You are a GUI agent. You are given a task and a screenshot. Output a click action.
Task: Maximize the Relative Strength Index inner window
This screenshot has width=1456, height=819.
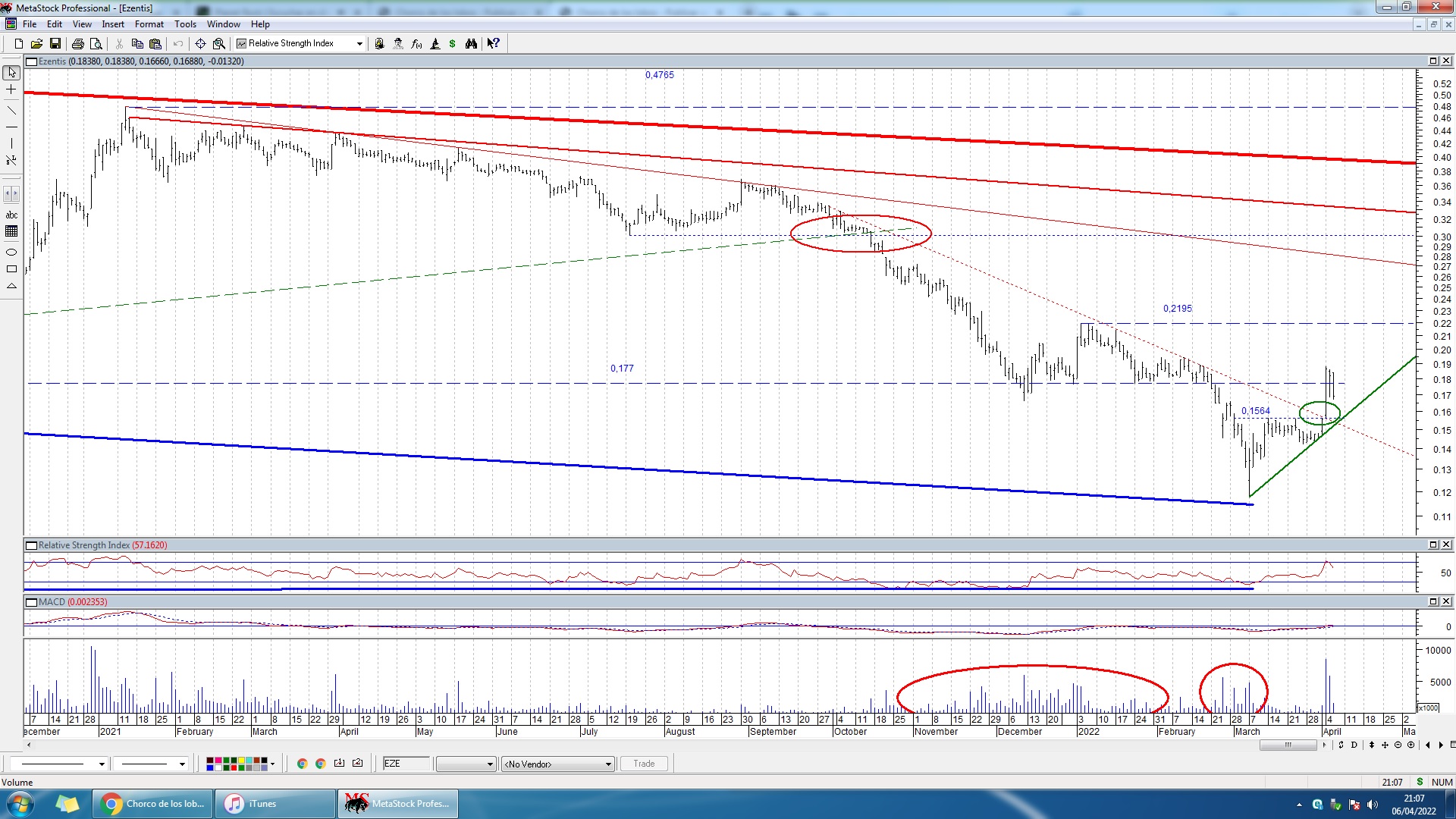[1433, 544]
